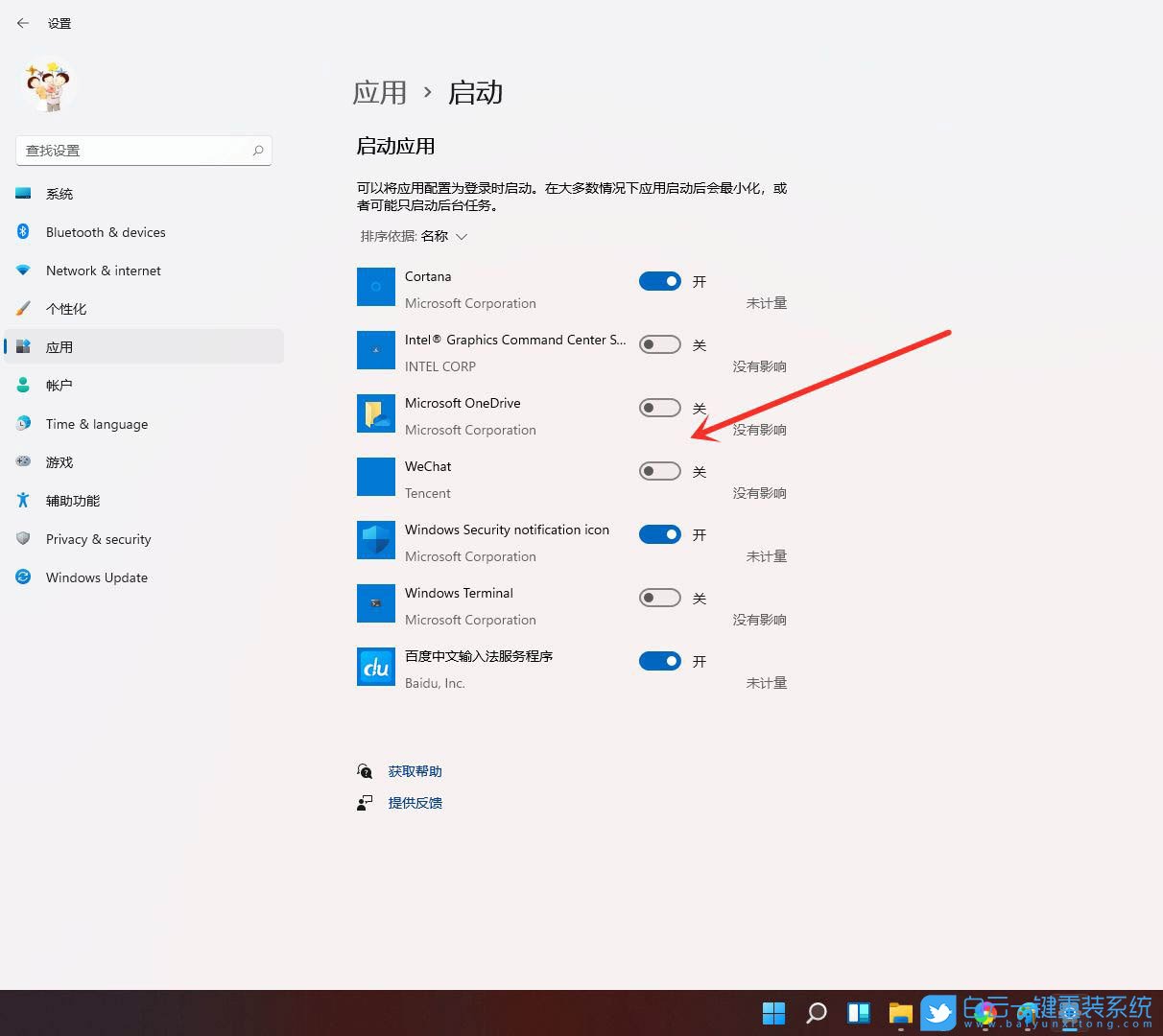This screenshot has width=1163, height=1036.
Task: Click the 提供反馈 link
Action: (415, 803)
